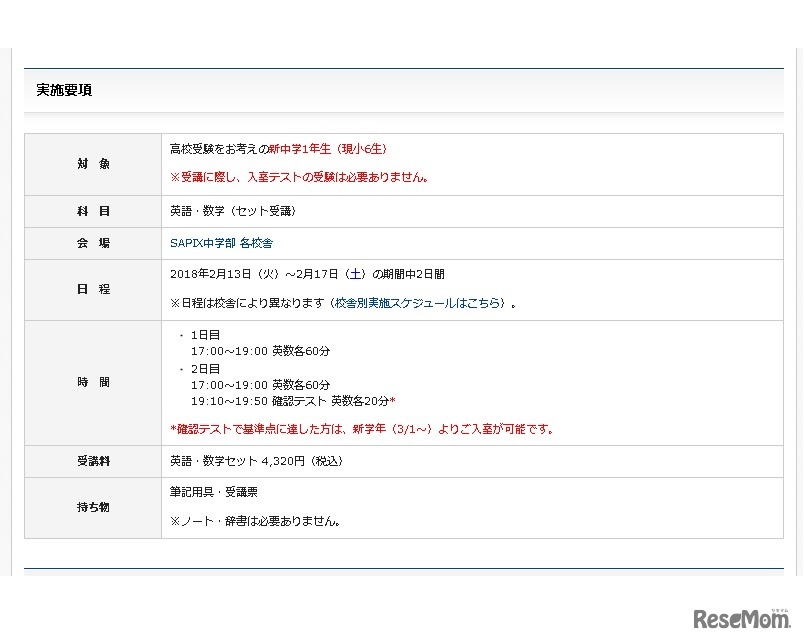Select the 時間 row header cell
The image size is (804, 642).
(93, 382)
